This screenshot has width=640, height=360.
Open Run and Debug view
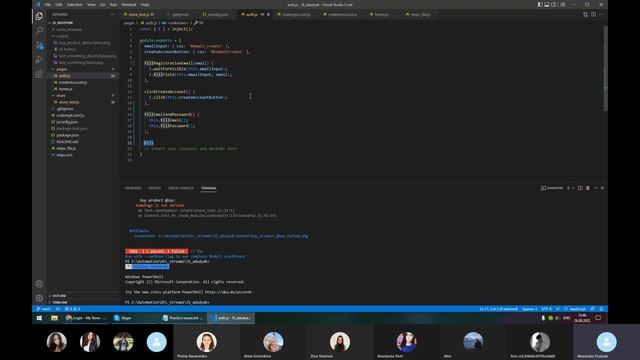39,60
